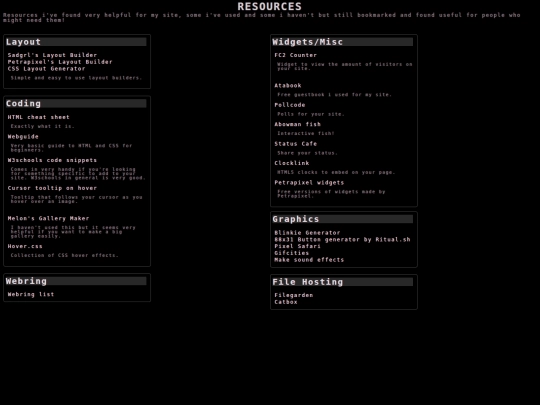Open Petrapixel widgets link

pos(309,183)
